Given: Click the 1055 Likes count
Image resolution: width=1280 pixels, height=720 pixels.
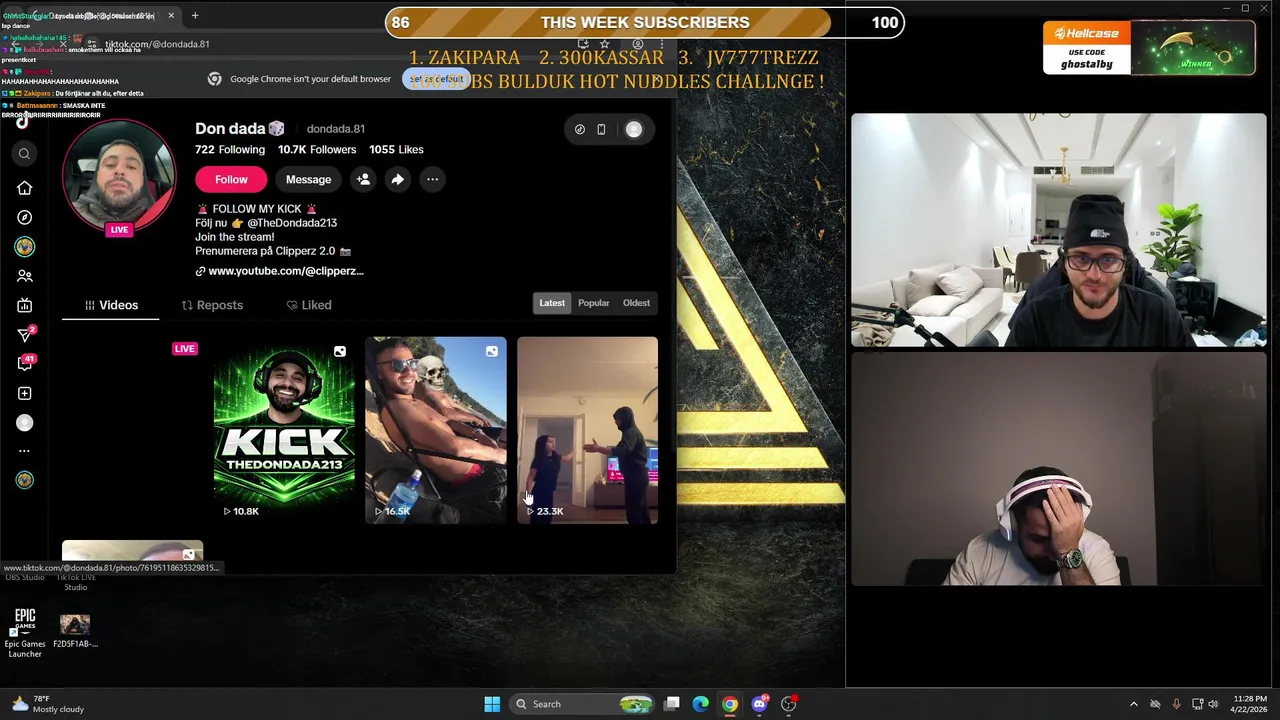Looking at the screenshot, I should 396,149.
